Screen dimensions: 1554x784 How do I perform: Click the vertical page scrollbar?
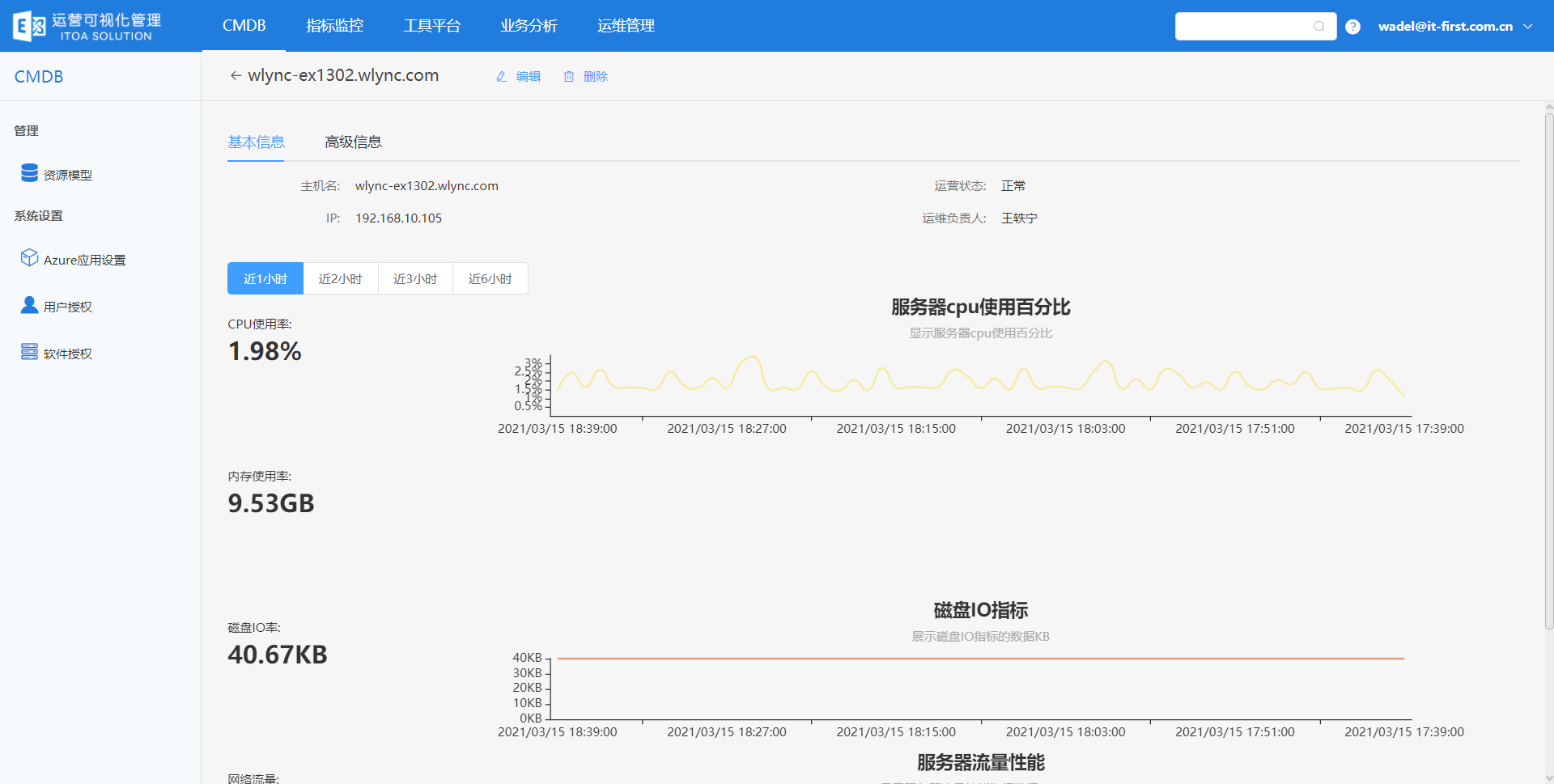(x=1549, y=372)
